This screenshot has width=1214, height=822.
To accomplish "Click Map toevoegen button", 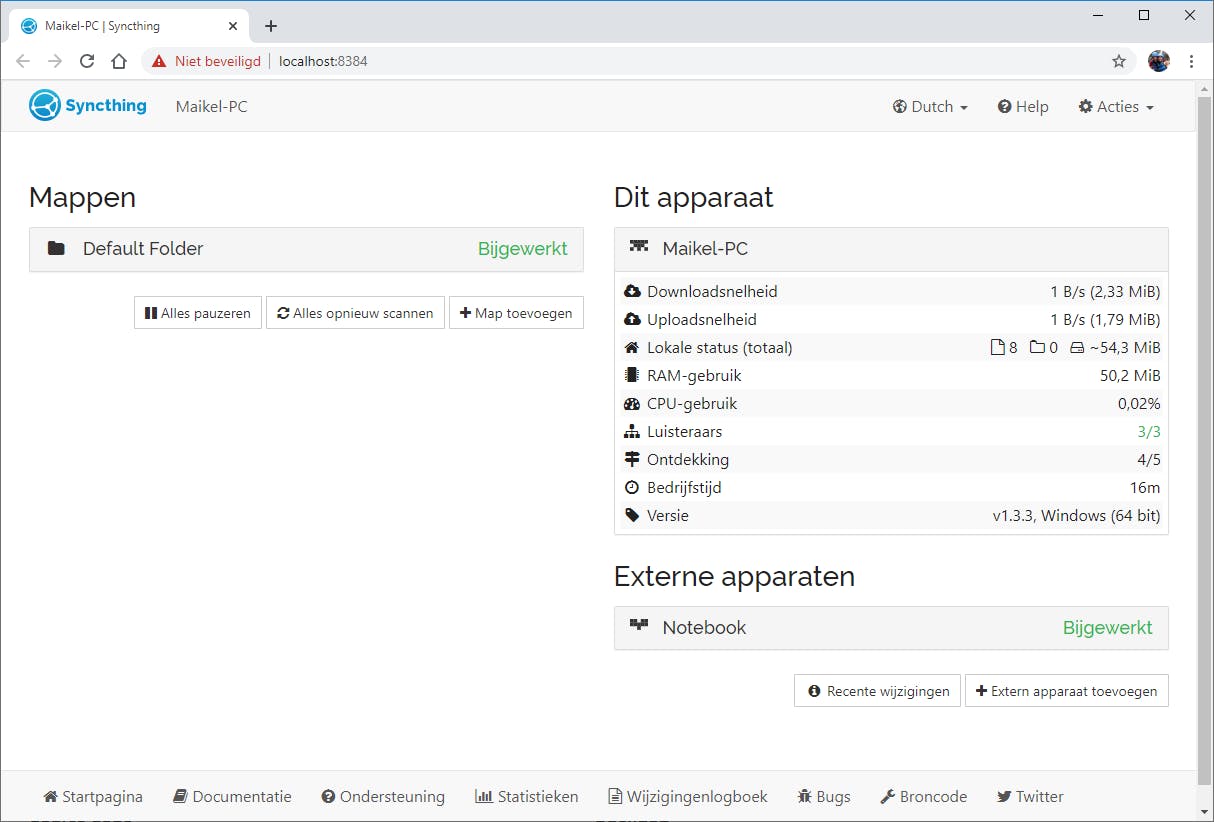I will (x=516, y=313).
